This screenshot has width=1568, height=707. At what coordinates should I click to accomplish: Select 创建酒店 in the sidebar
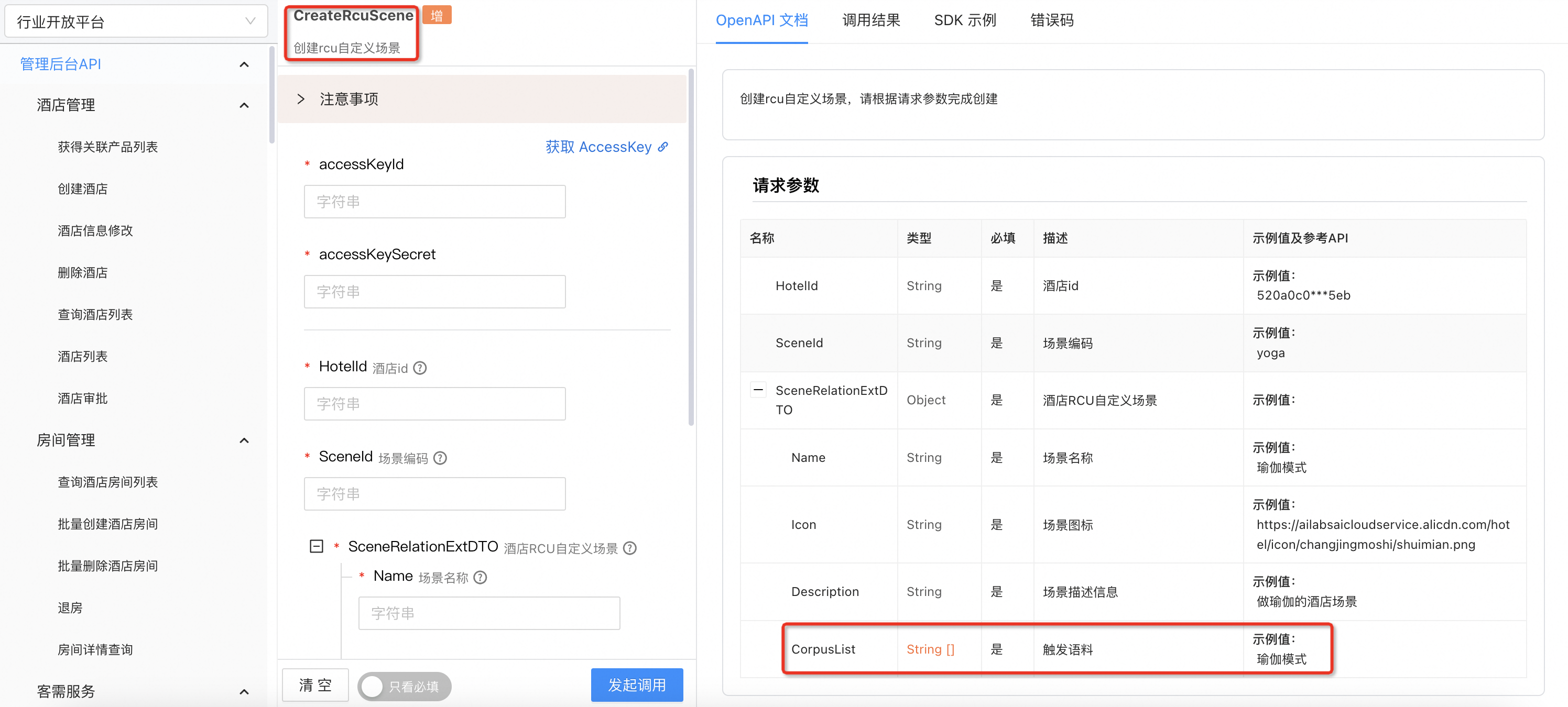pyautogui.click(x=83, y=189)
